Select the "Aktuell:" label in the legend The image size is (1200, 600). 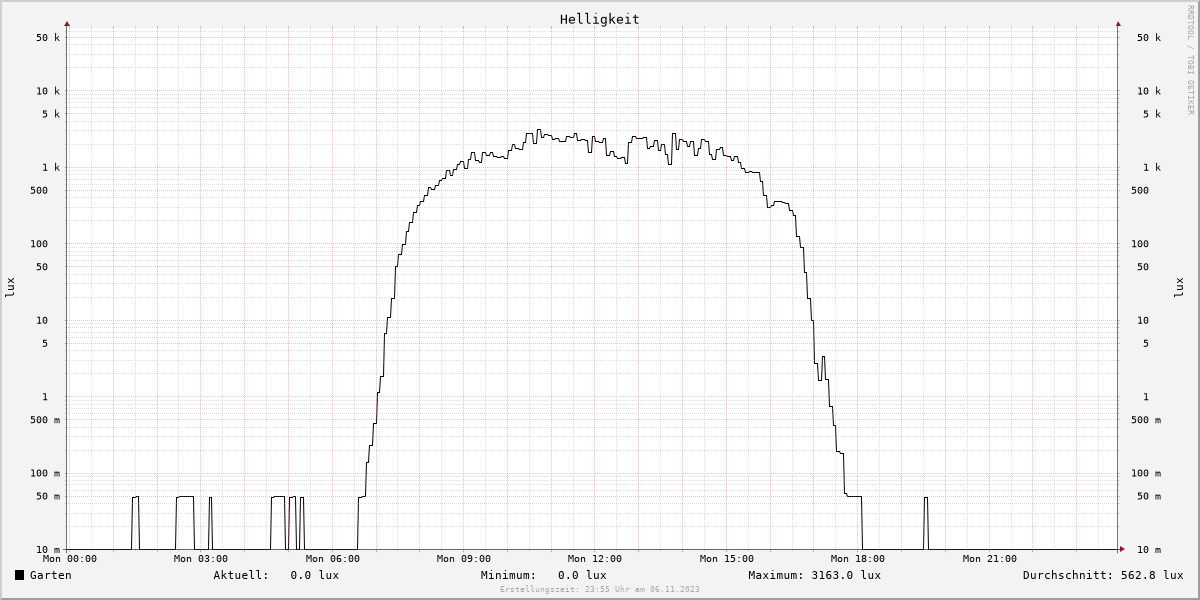[x=241, y=575]
